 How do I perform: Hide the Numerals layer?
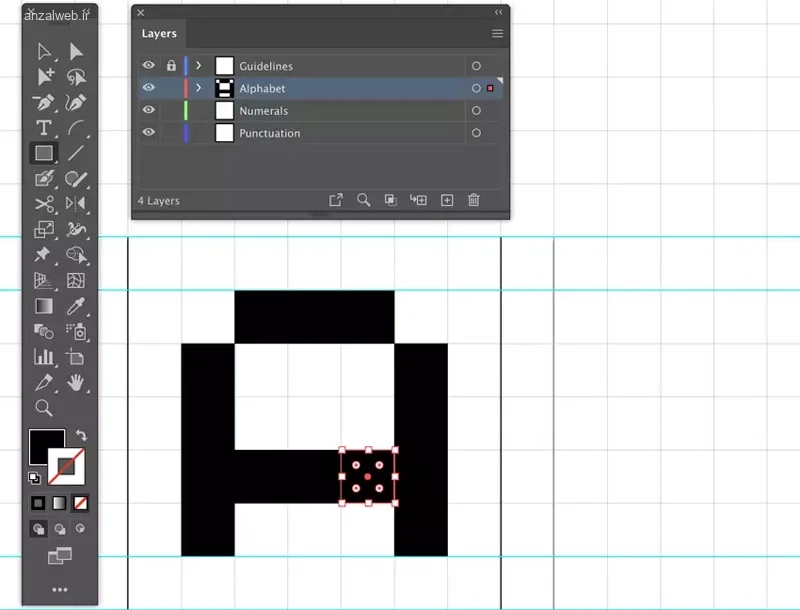click(149, 110)
